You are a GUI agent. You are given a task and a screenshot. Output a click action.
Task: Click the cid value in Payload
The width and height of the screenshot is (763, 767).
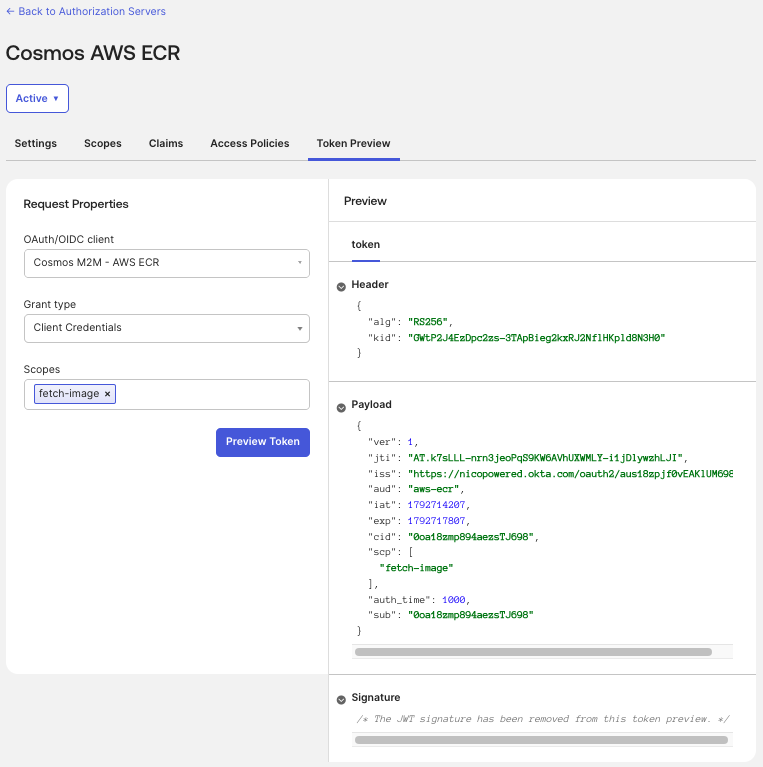coord(471,537)
